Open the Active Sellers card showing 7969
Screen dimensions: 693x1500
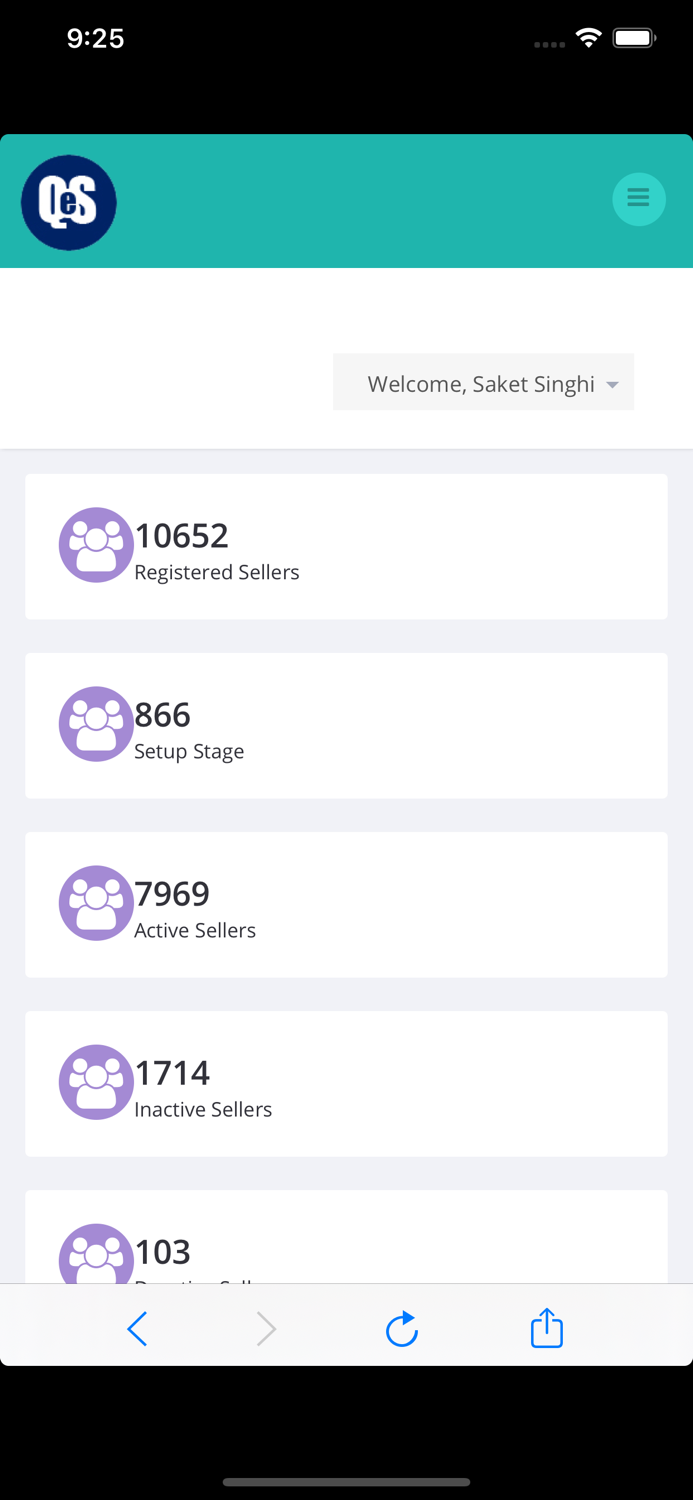(346, 903)
